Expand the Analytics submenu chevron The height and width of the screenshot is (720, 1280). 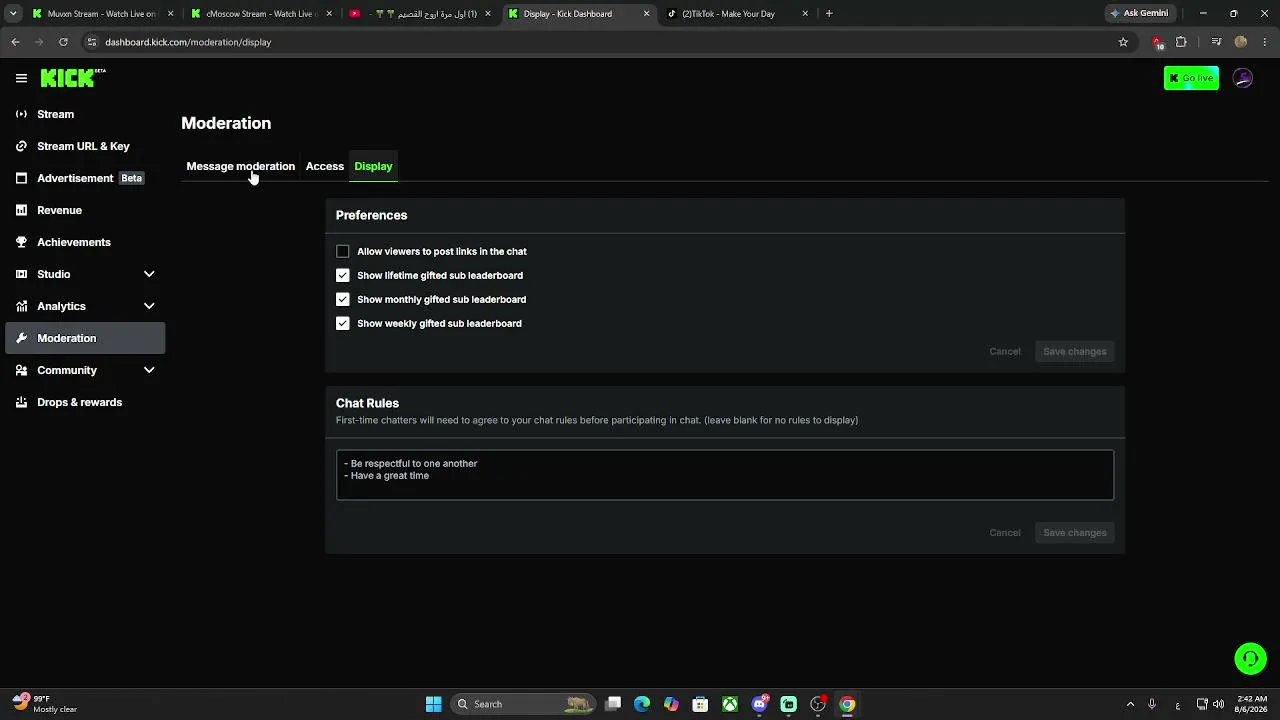click(149, 306)
